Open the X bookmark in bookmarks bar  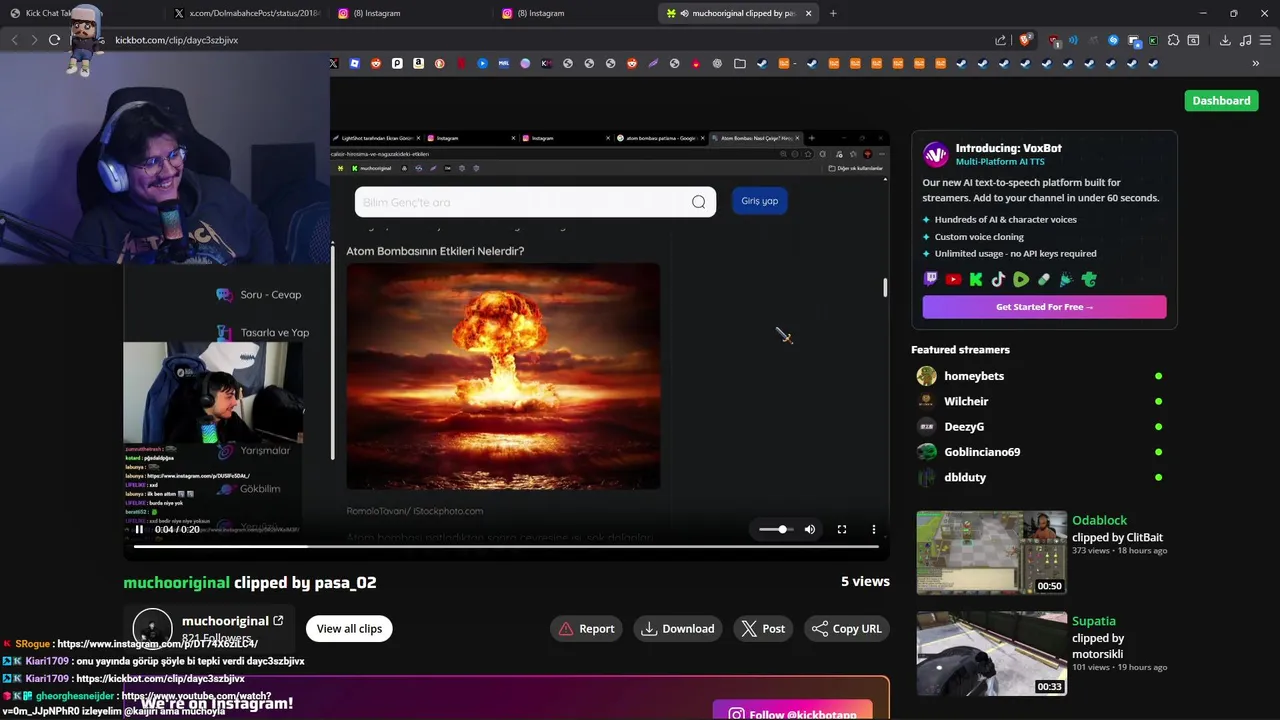tap(333, 63)
